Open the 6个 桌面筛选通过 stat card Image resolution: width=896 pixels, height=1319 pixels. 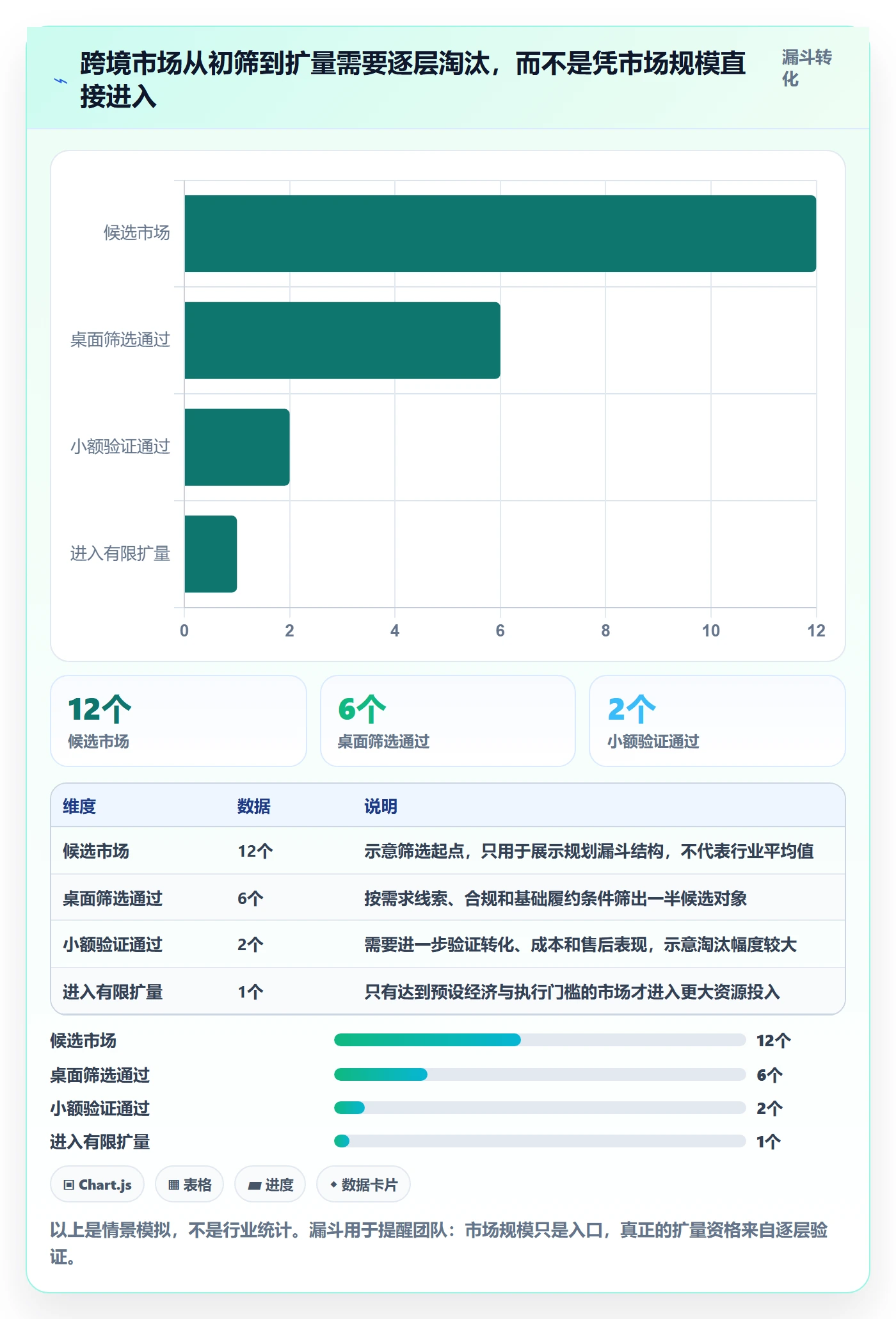(448, 721)
